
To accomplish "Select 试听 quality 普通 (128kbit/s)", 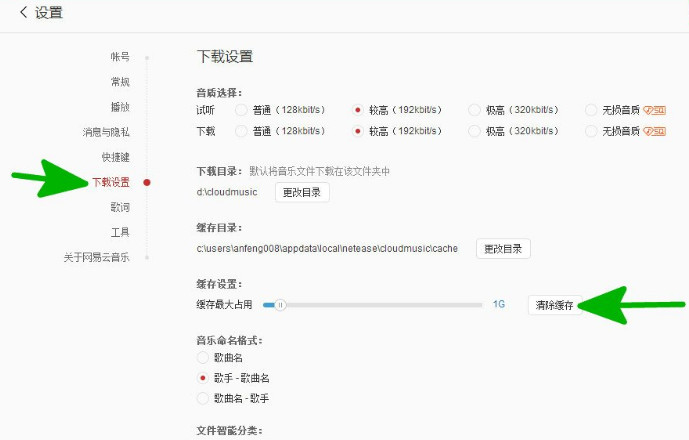I will click(241, 110).
